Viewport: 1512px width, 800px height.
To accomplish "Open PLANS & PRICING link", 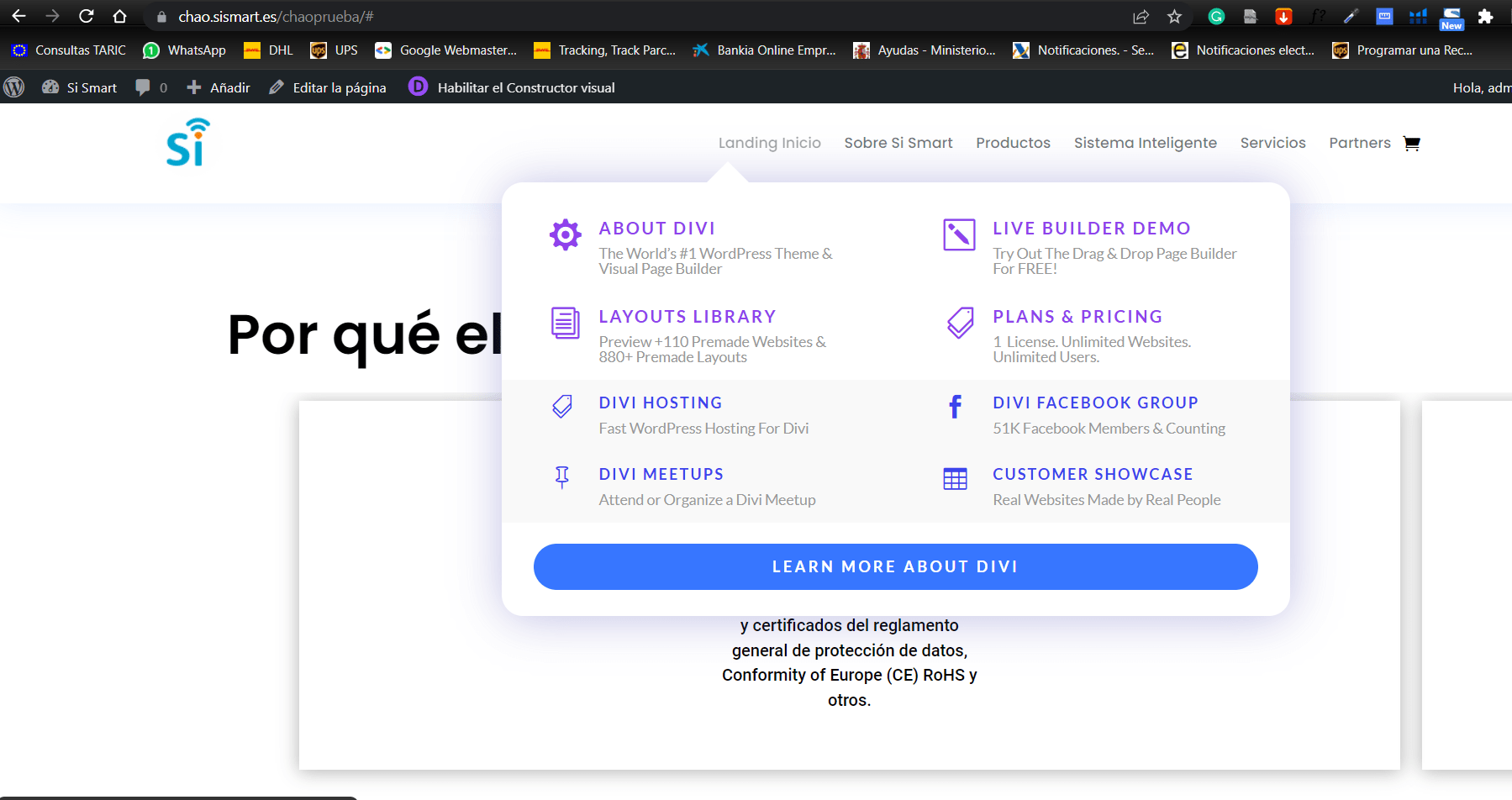I will coord(1077,317).
